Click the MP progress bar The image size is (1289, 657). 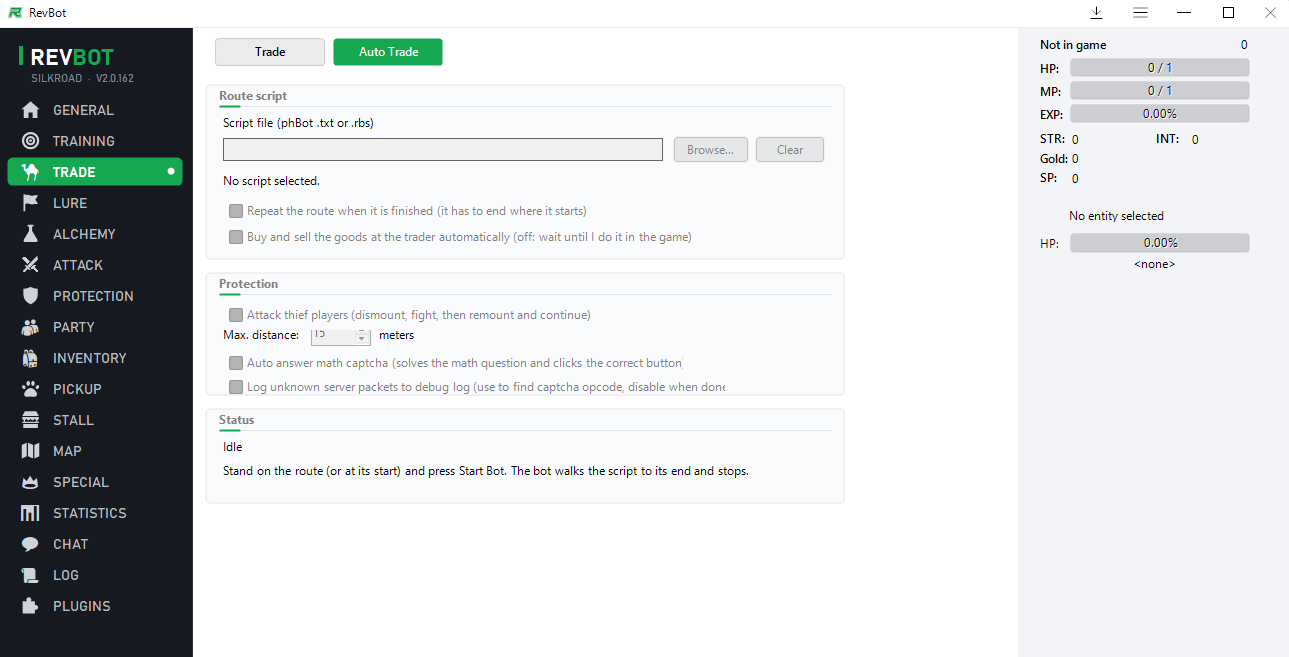coord(1160,91)
